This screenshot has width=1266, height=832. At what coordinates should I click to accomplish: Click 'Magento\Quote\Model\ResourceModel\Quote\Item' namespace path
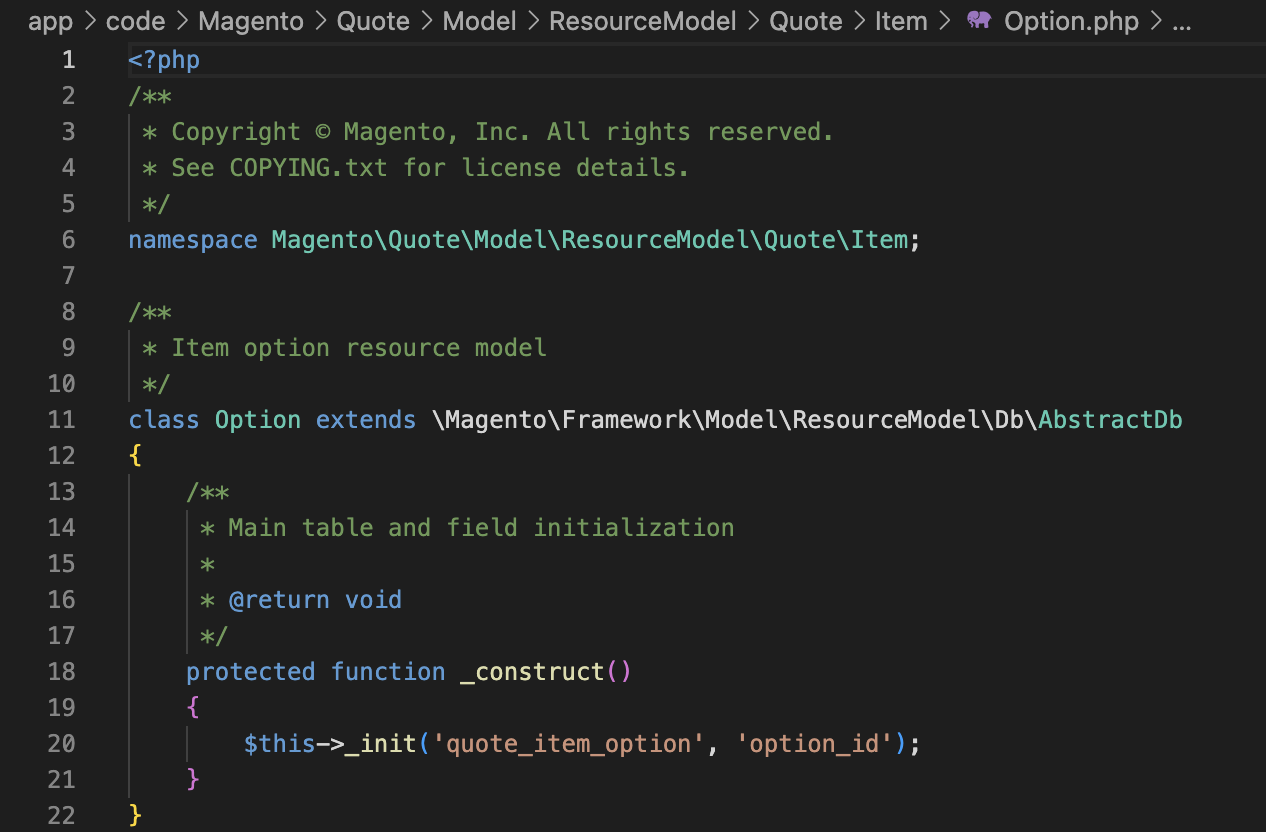coord(590,240)
